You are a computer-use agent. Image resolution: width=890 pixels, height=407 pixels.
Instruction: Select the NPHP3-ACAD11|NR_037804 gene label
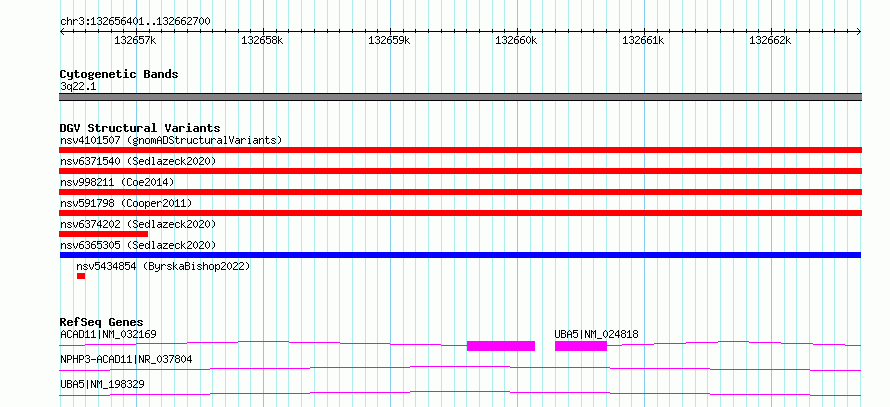pyautogui.click(x=126, y=359)
